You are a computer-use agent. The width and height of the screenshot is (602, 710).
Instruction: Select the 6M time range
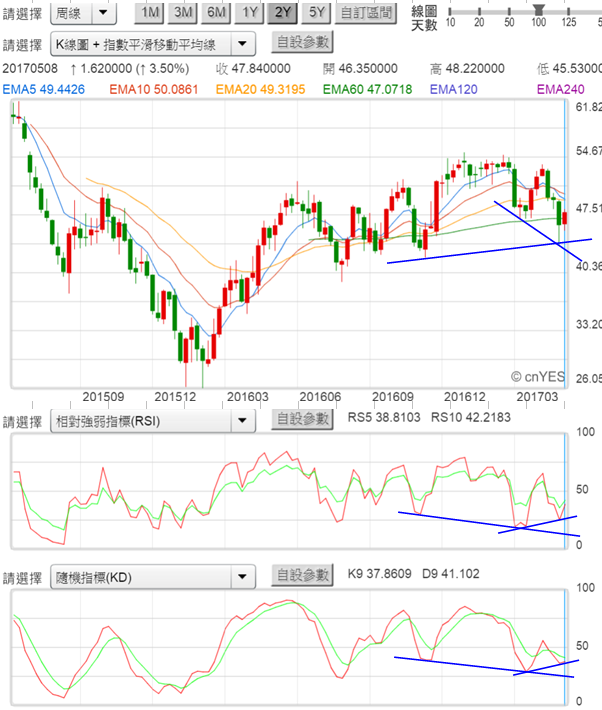tap(216, 12)
